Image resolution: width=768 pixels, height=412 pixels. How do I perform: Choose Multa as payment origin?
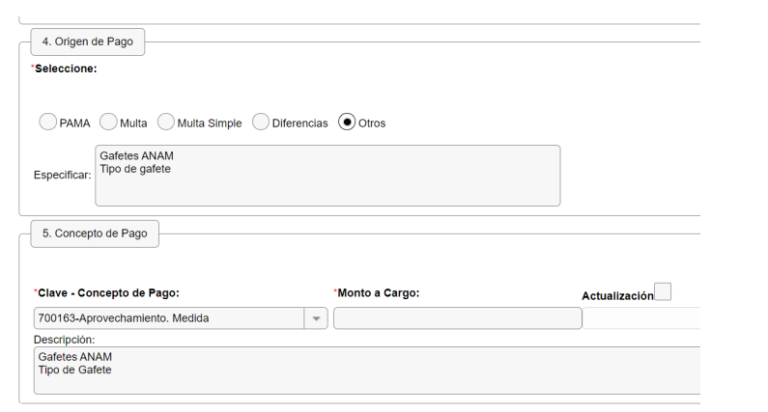tap(109, 123)
